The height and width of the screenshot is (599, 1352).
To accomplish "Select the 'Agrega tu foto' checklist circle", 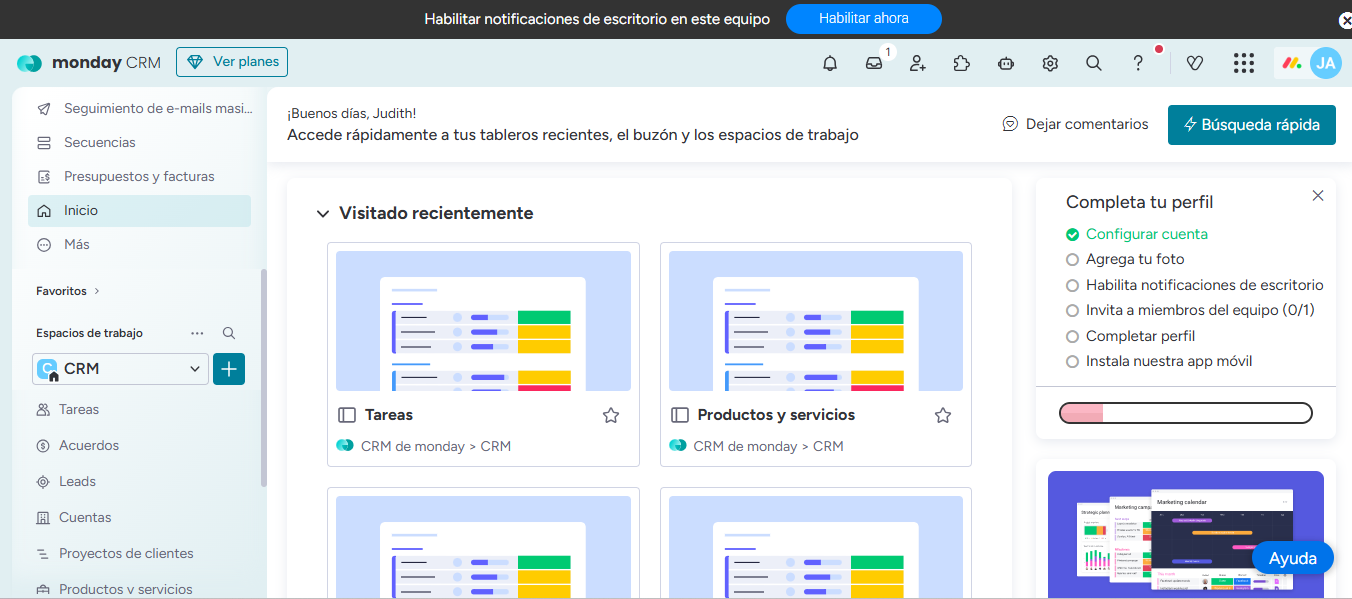I will click(x=1073, y=259).
